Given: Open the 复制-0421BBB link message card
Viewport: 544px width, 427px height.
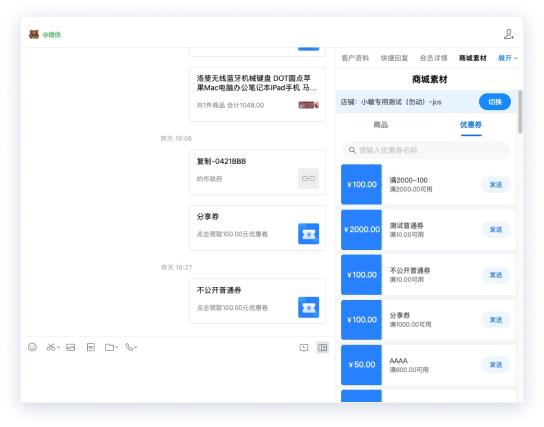Looking at the screenshot, I should 257,172.
